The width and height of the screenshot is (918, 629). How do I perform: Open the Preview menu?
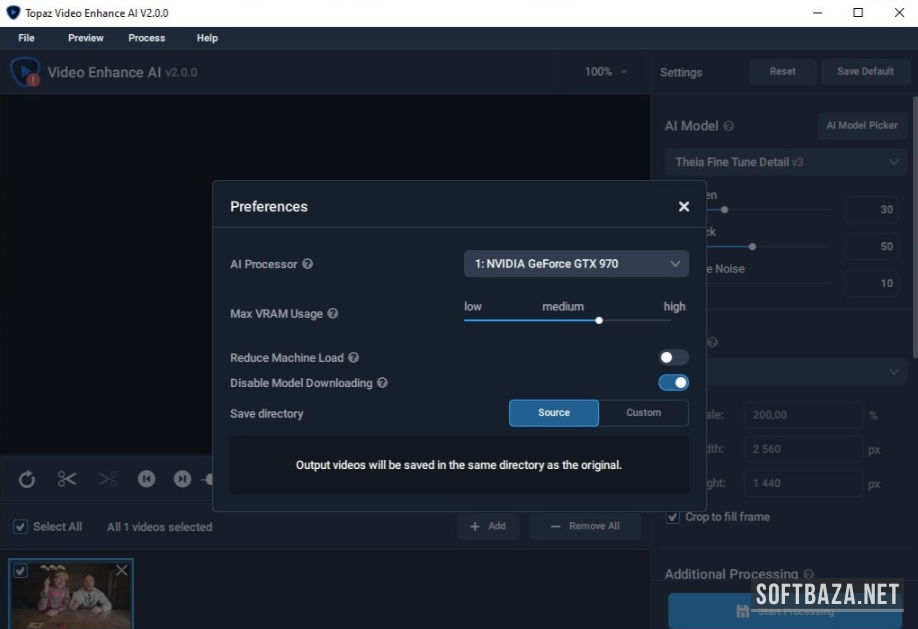point(86,38)
